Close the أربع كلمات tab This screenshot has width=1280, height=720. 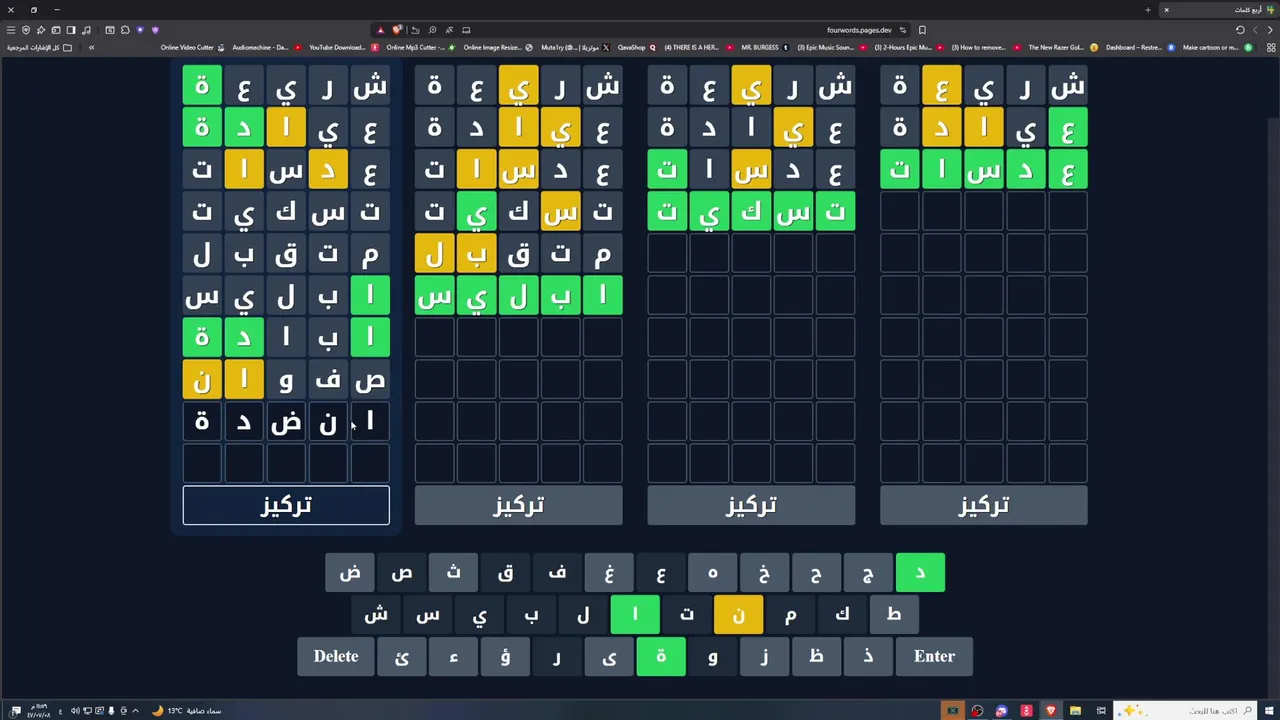[x=1166, y=10]
